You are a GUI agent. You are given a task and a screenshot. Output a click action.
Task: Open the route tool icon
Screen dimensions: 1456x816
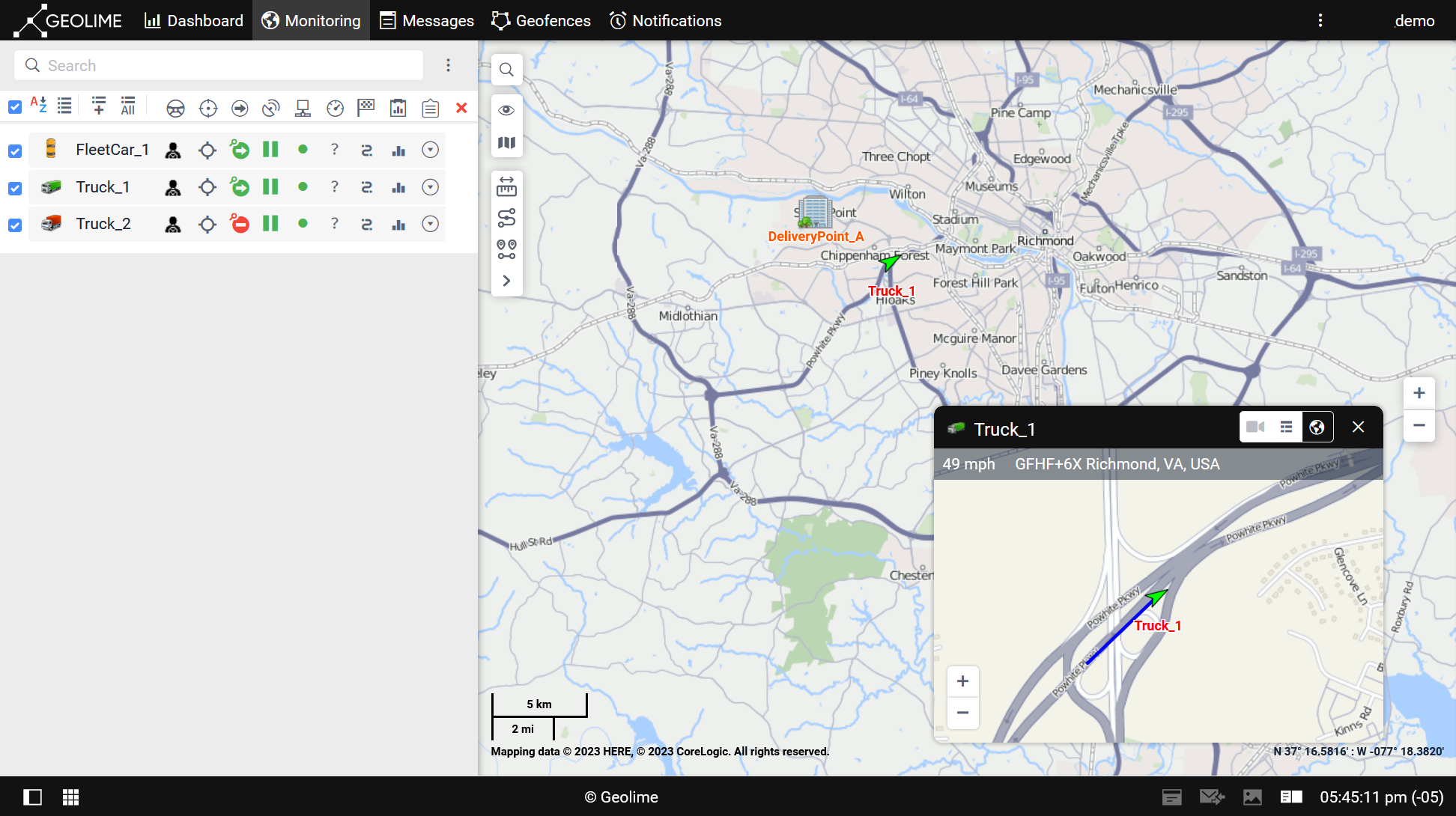[x=506, y=218]
